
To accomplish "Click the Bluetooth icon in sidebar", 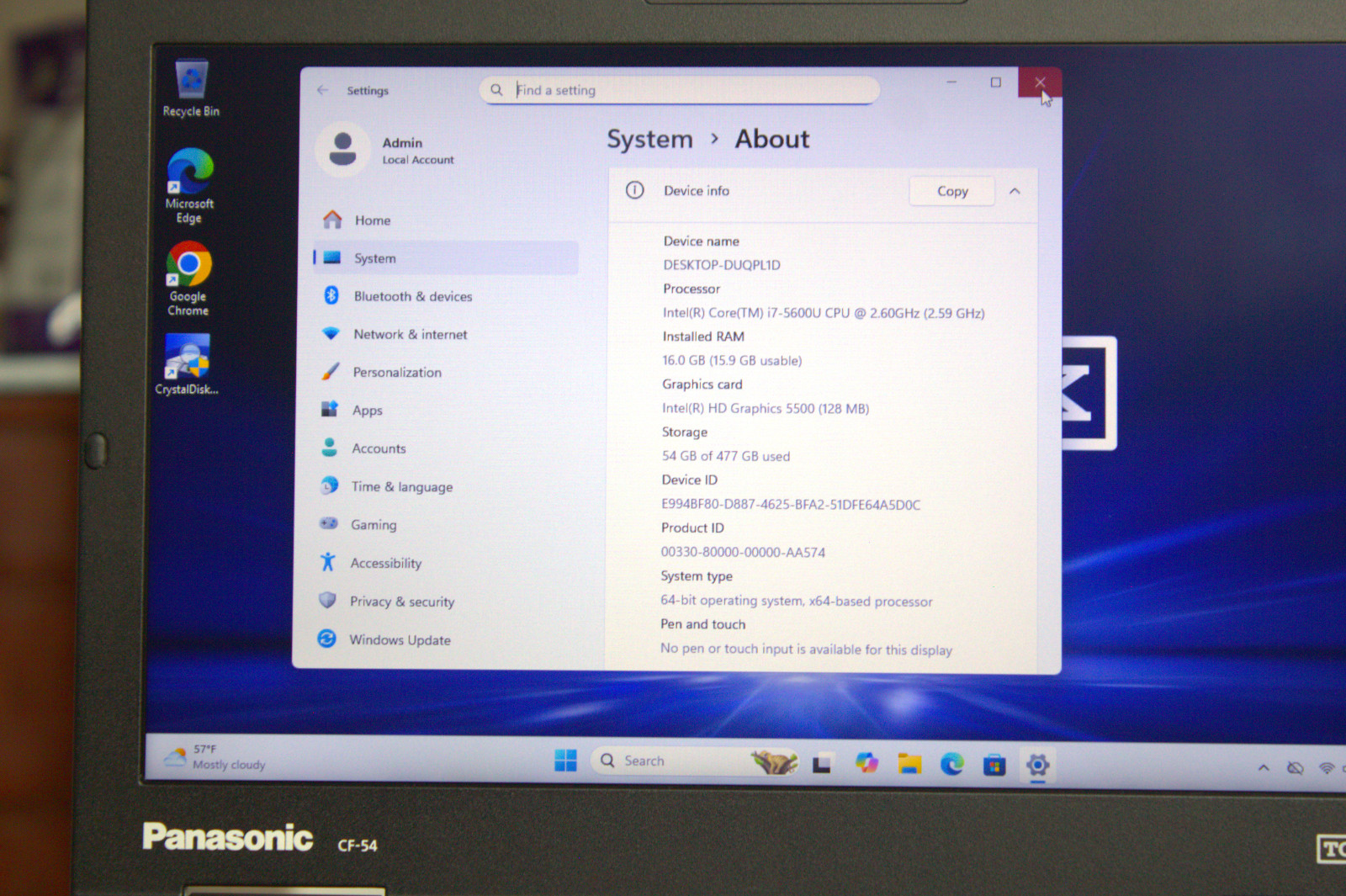I will [x=331, y=295].
